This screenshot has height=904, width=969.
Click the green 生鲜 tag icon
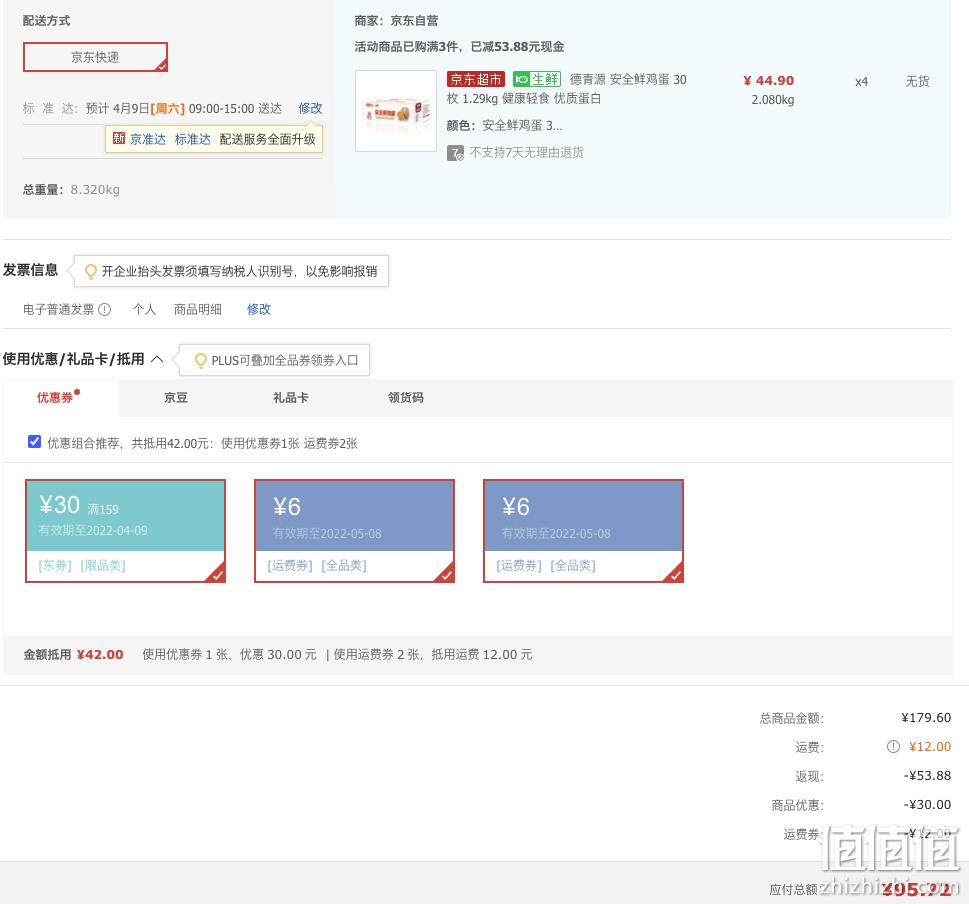pos(536,79)
